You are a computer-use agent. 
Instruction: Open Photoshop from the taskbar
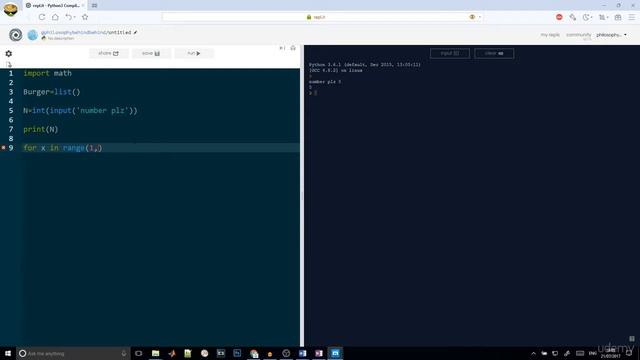[237, 353]
